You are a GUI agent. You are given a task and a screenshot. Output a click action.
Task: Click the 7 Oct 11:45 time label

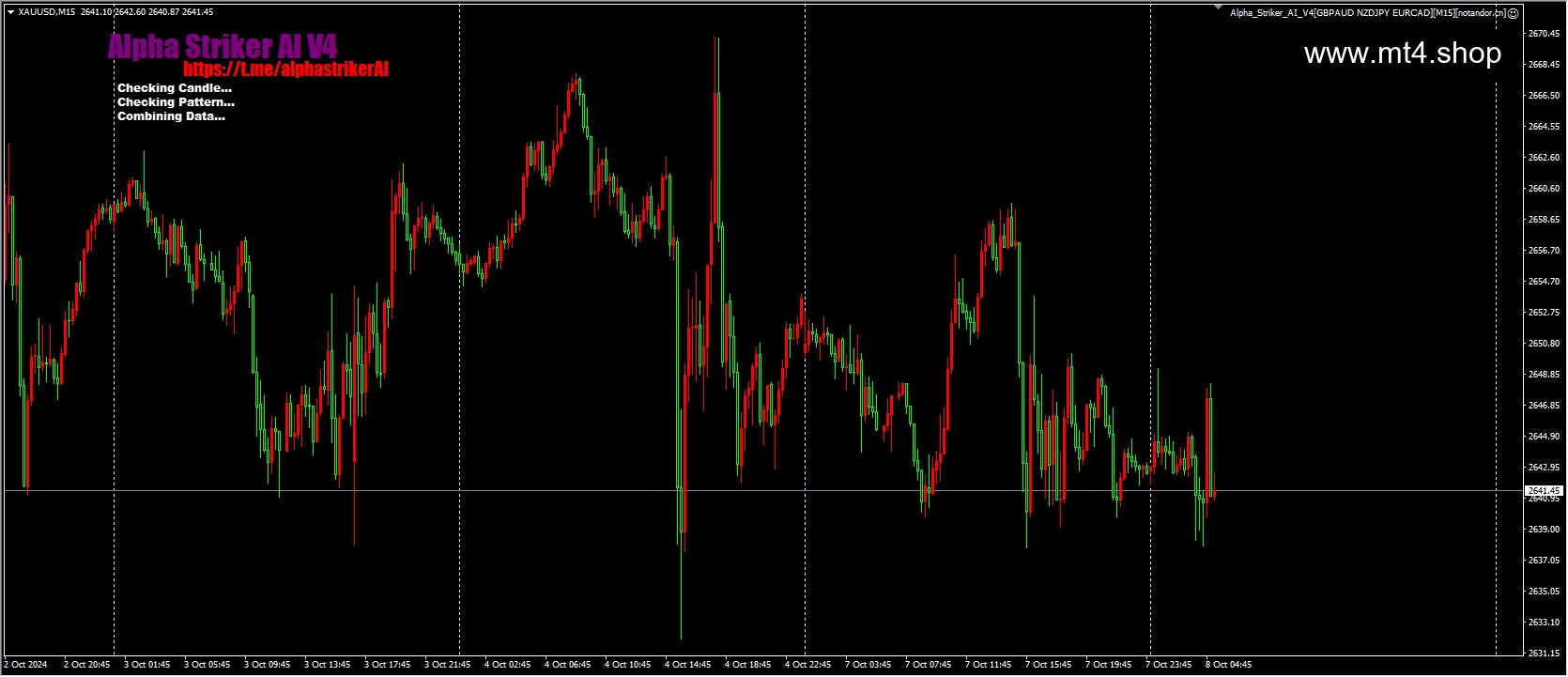988,665
